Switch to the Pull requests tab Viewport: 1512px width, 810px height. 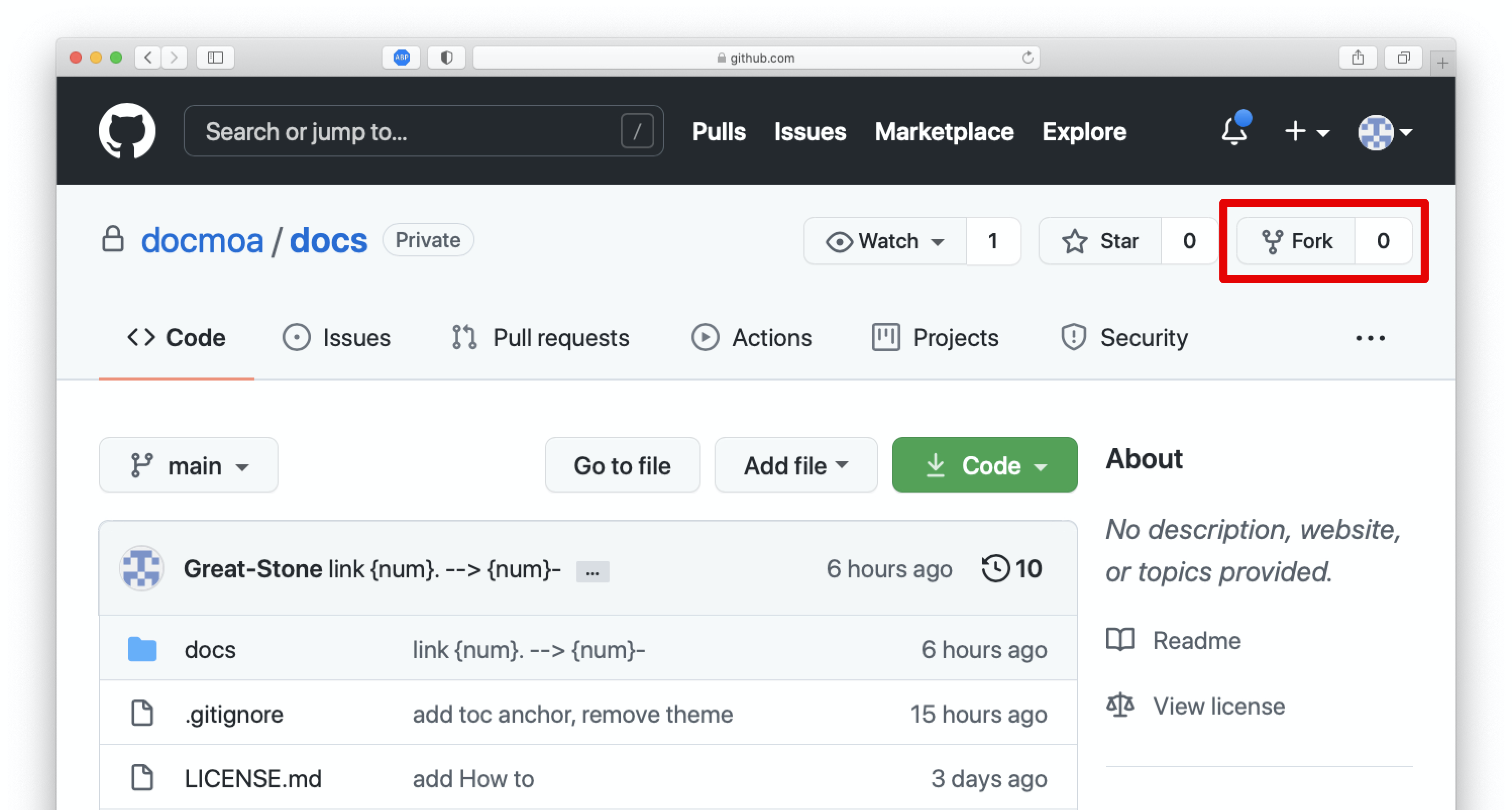[x=540, y=338]
